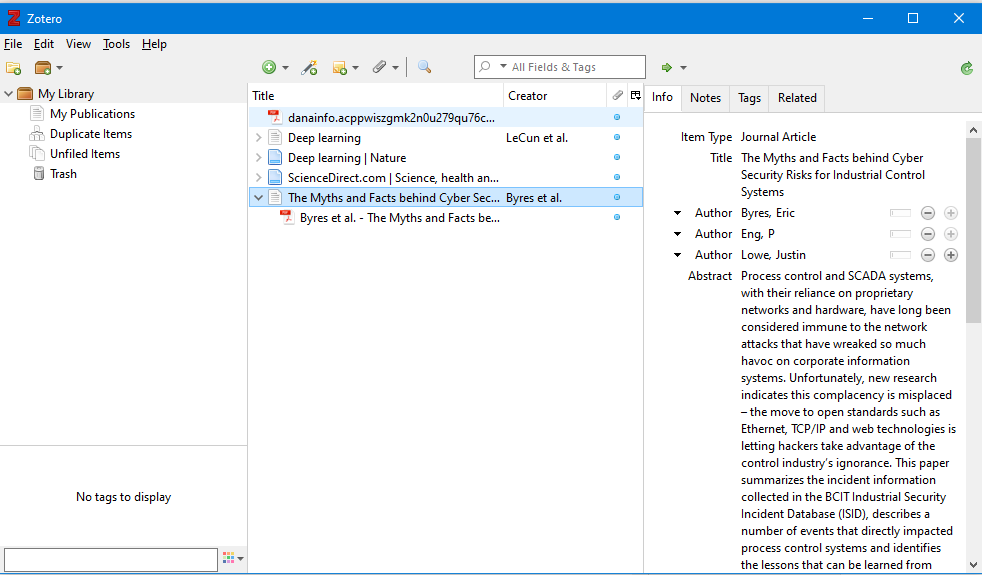The image size is (982, 575).
Task: Open Locate dropdown arrow
Action: [683, 68]
